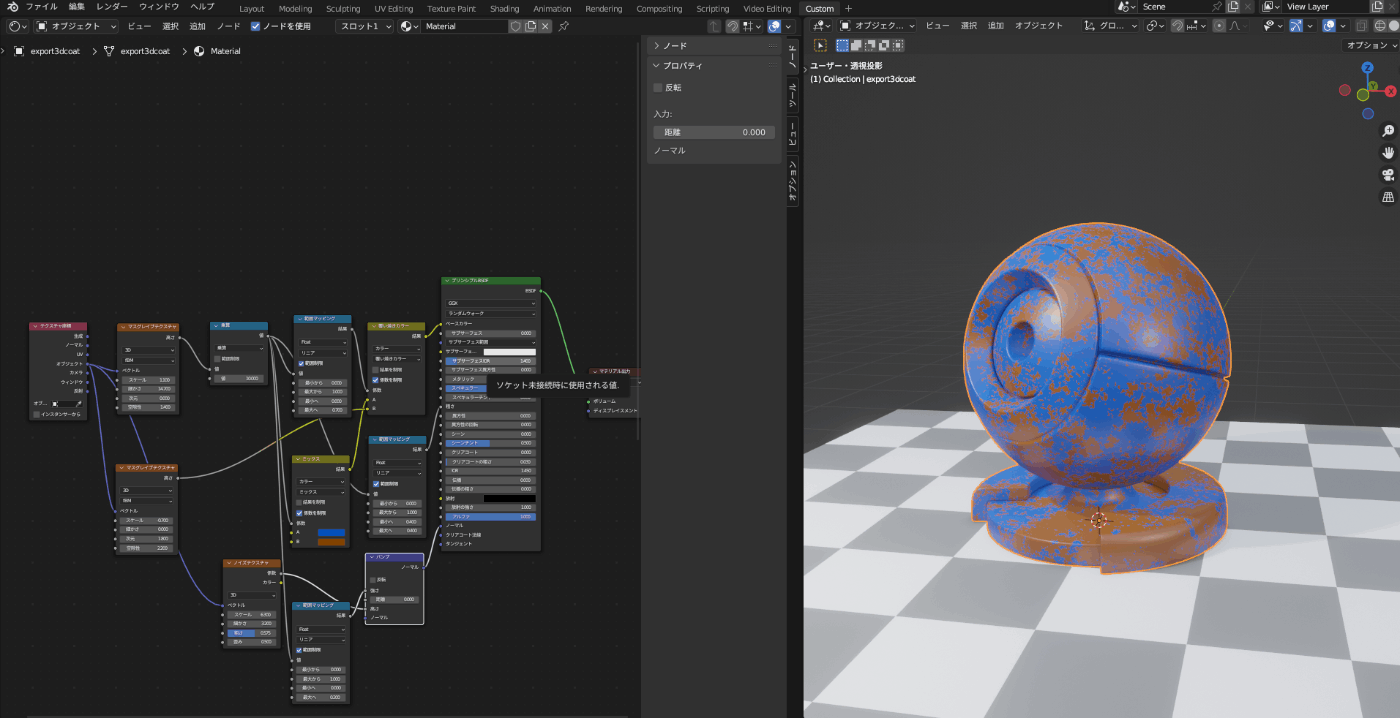The height and width of the screenshot is (718, 1400).
Task: Open the viewport オブジェクト menu
Action: pyautogui.click(x=1039, y=26)
